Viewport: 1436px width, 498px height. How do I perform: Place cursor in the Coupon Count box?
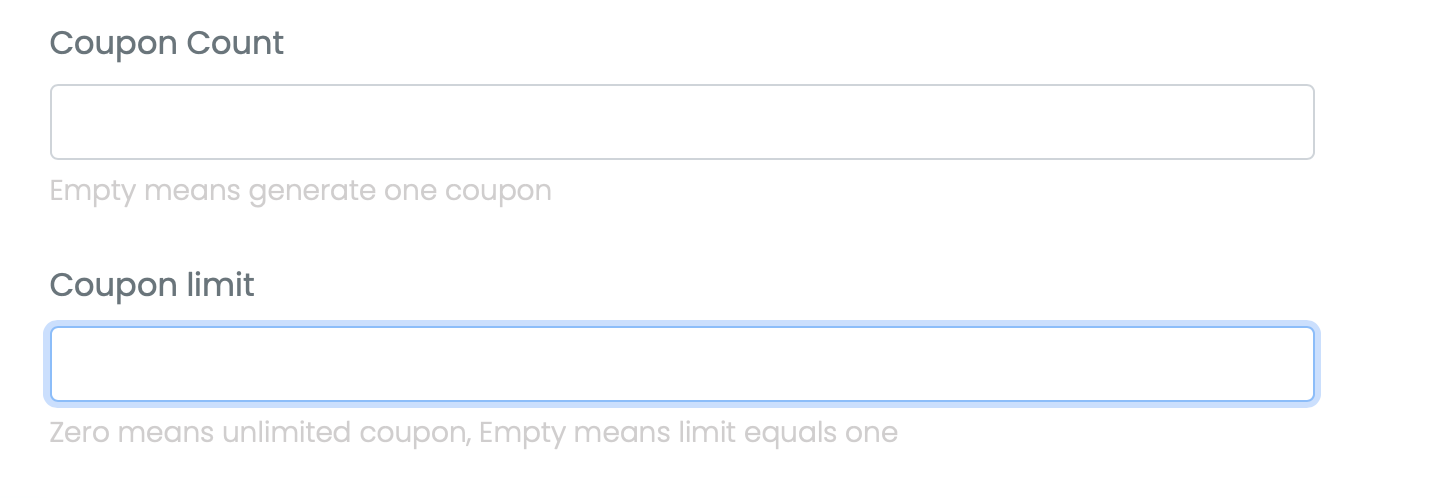click(681, 122)
